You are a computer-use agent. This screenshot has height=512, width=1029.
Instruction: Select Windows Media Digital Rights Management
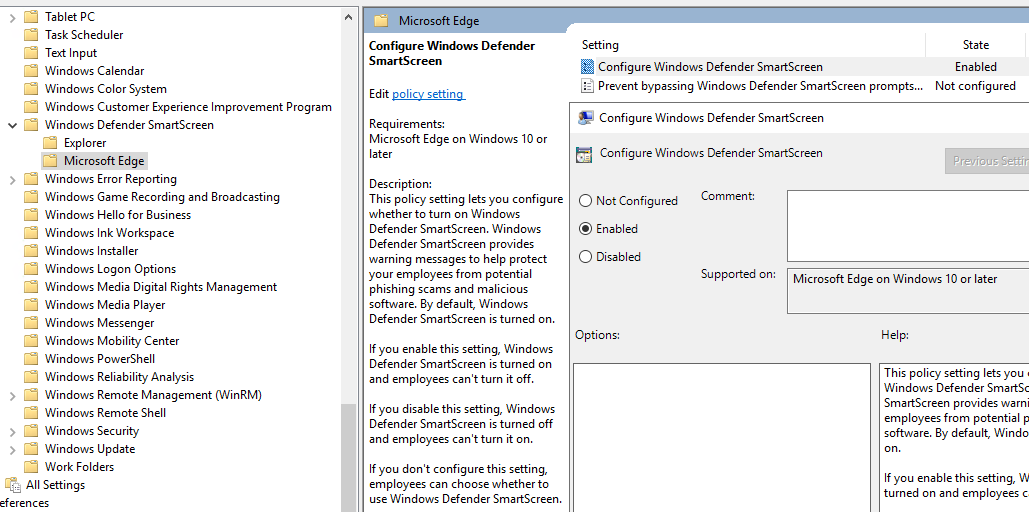[x=161, y=287]
